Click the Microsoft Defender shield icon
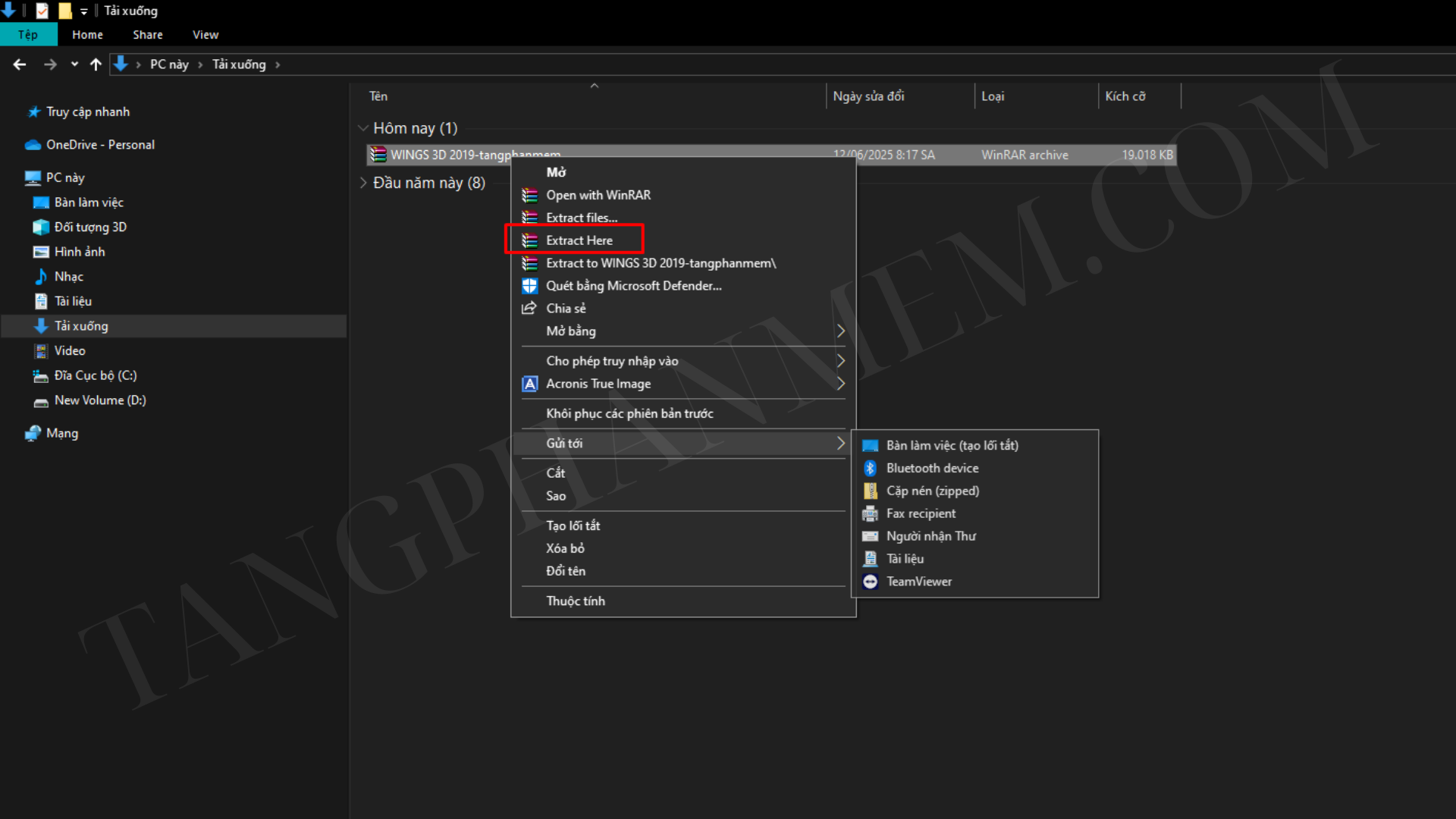 pyautogui.click(x=529, y=286)
